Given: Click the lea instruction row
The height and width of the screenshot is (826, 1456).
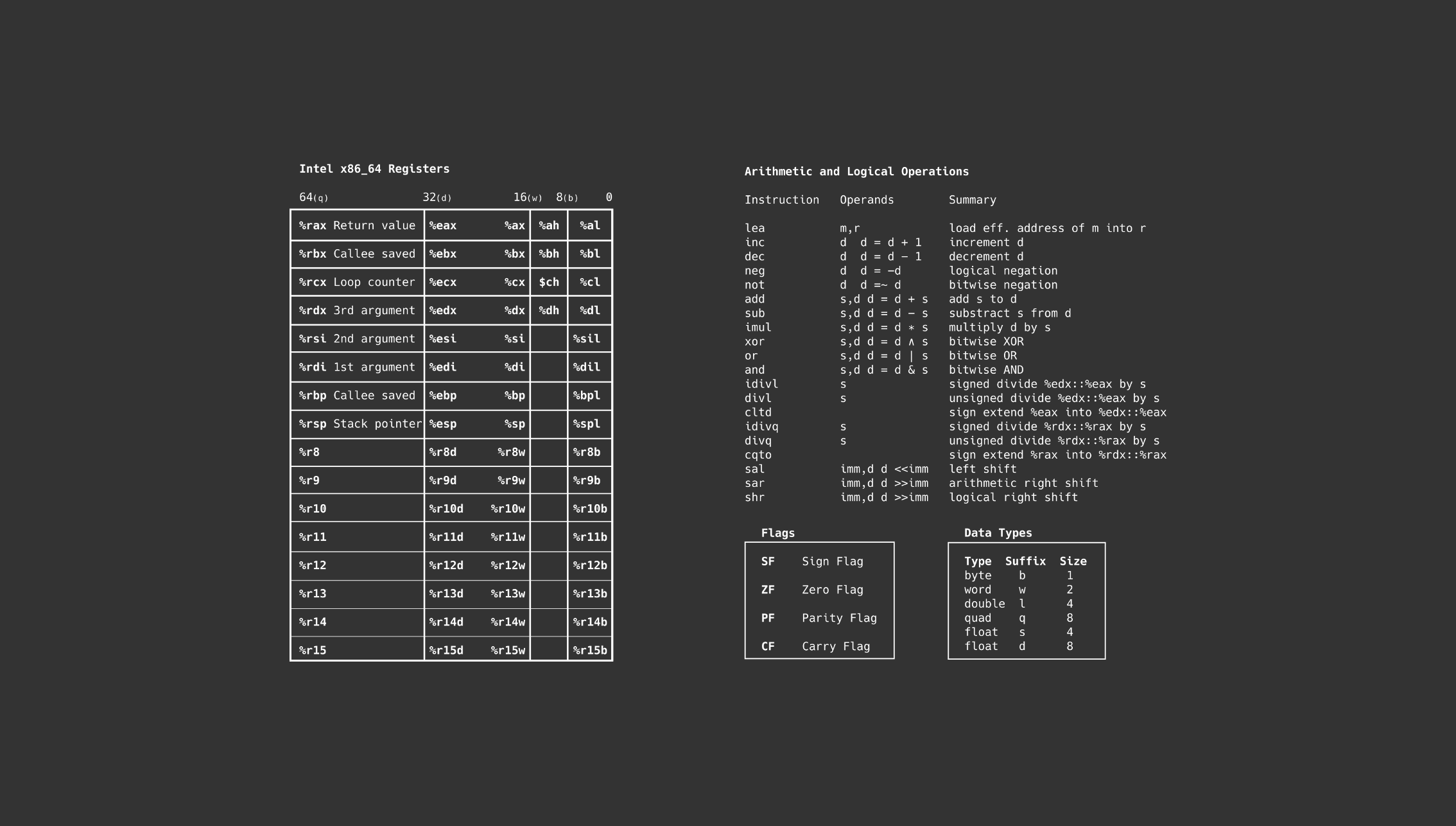Looking at the screenshot, I should pos(754,228).
